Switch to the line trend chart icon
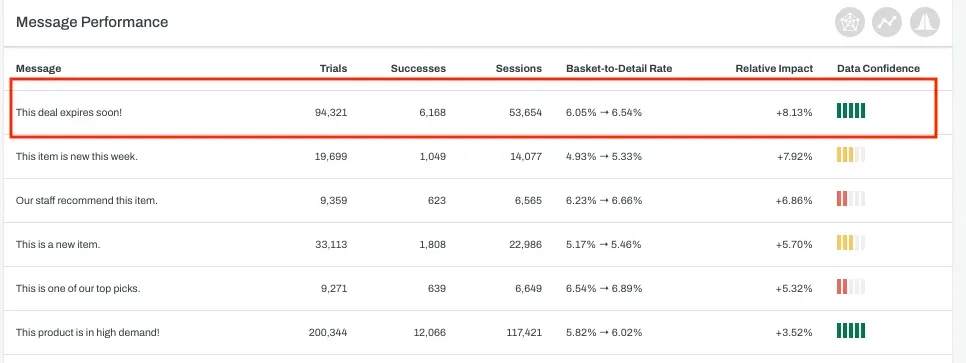Image resolution: width=966 pixels, height=363 pixels. [887, 23]
